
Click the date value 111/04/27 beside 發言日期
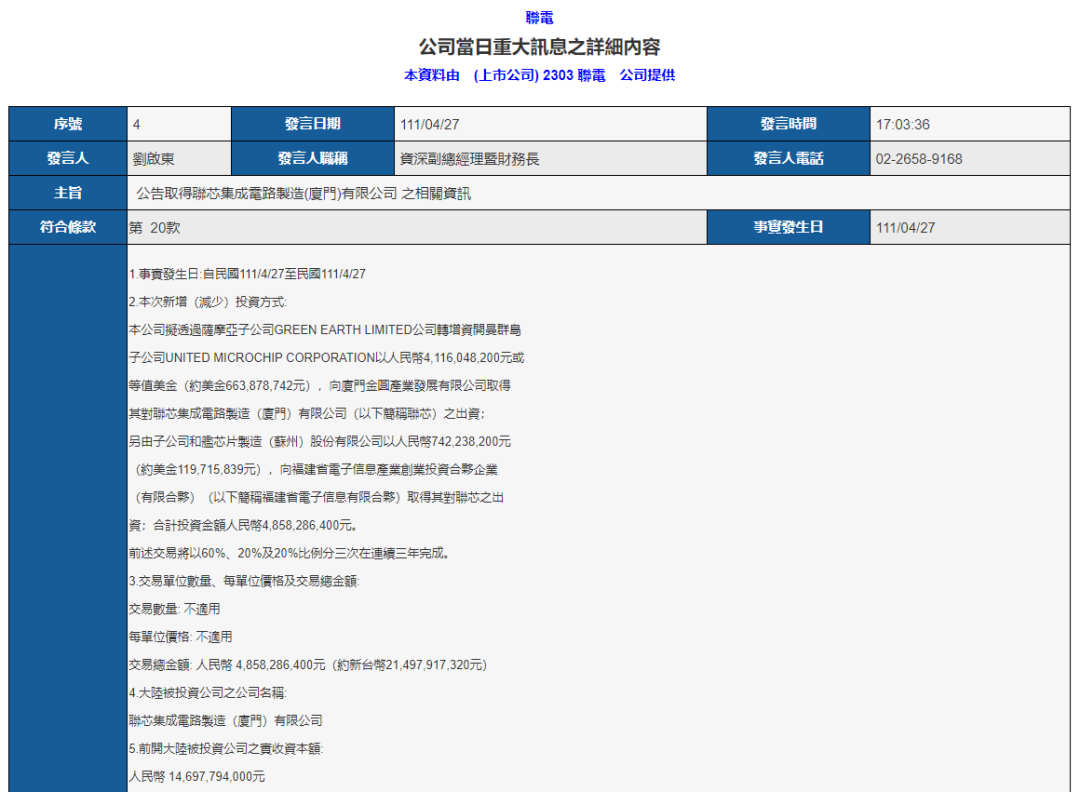coord(430,125)
